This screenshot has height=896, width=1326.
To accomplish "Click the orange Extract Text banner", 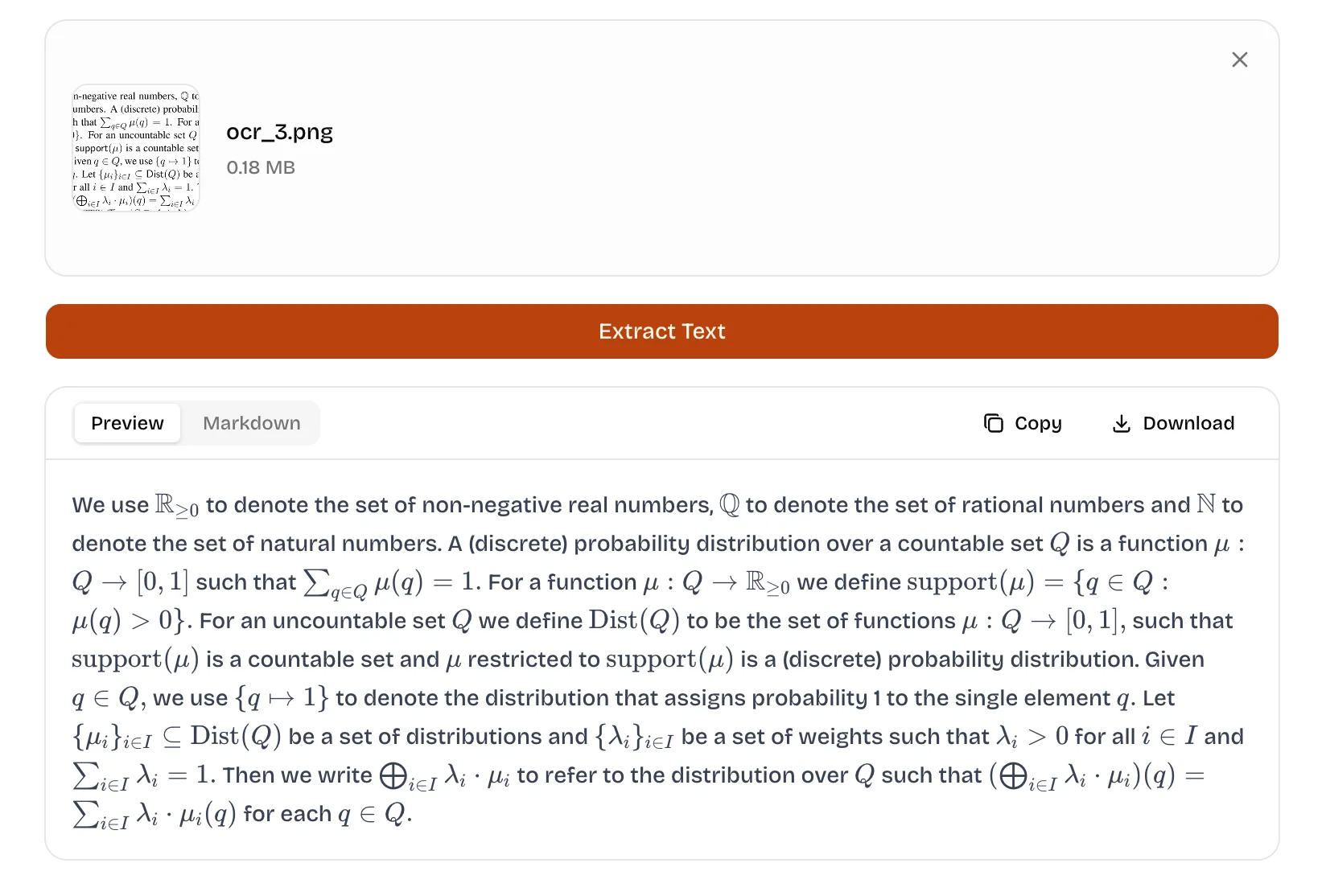I will pos(661,331).
